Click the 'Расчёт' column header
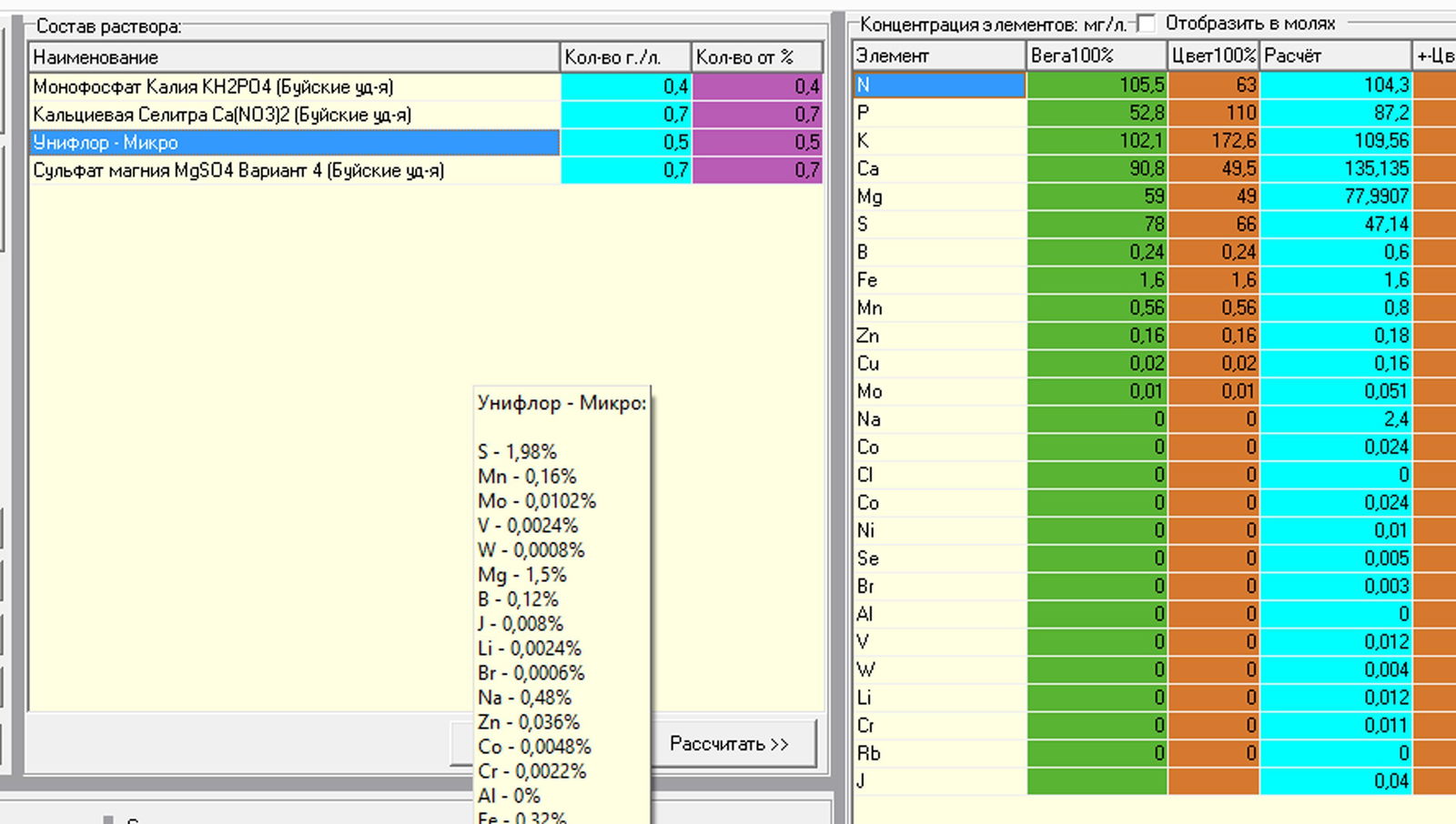The height and width of the screenshot is (824, 1456). pyautogui.click(x=1335, y=55)
